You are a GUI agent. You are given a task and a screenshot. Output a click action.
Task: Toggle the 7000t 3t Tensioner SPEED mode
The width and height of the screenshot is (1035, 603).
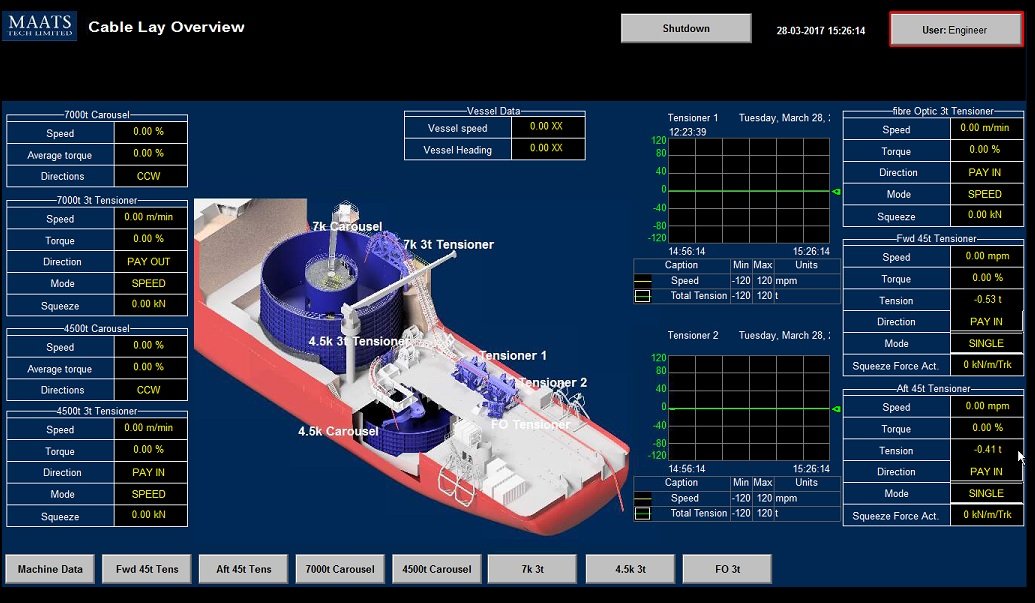click(x=151, y=283)
